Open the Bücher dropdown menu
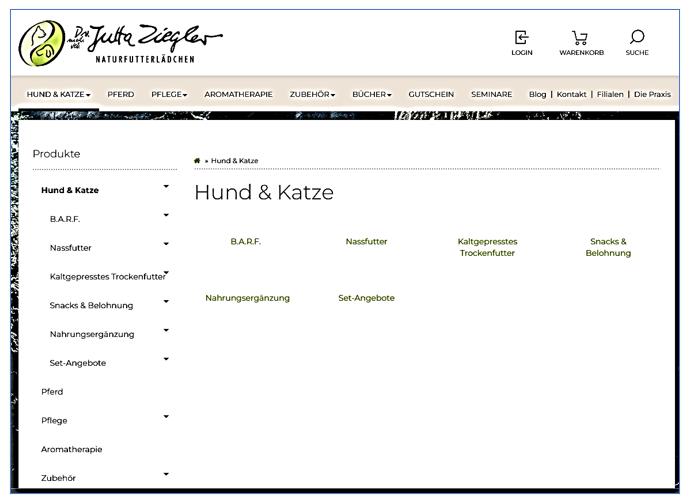 click(371, 94)
